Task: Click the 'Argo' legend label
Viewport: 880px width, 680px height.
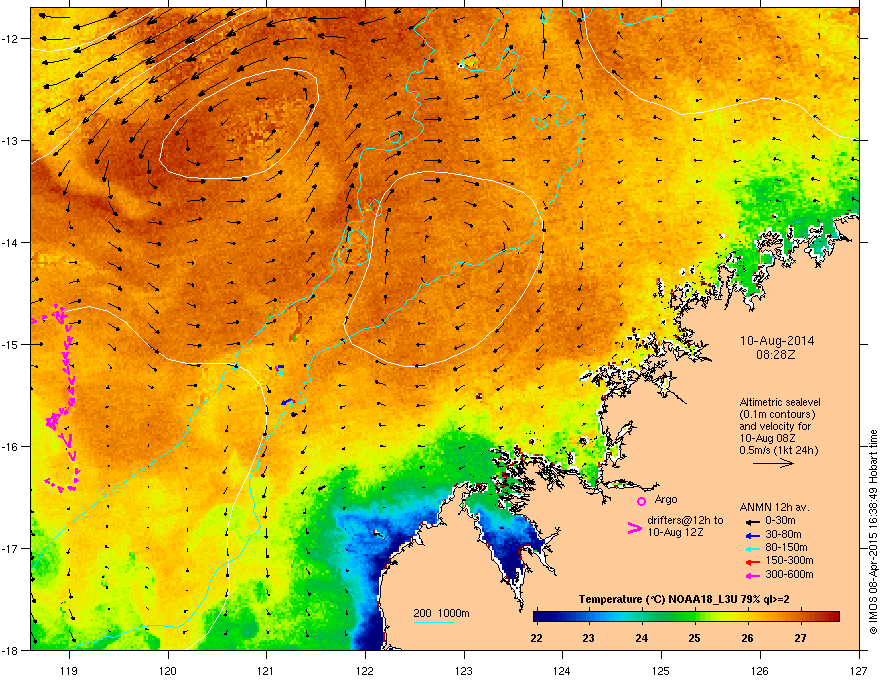Action: tap(666, 499)
